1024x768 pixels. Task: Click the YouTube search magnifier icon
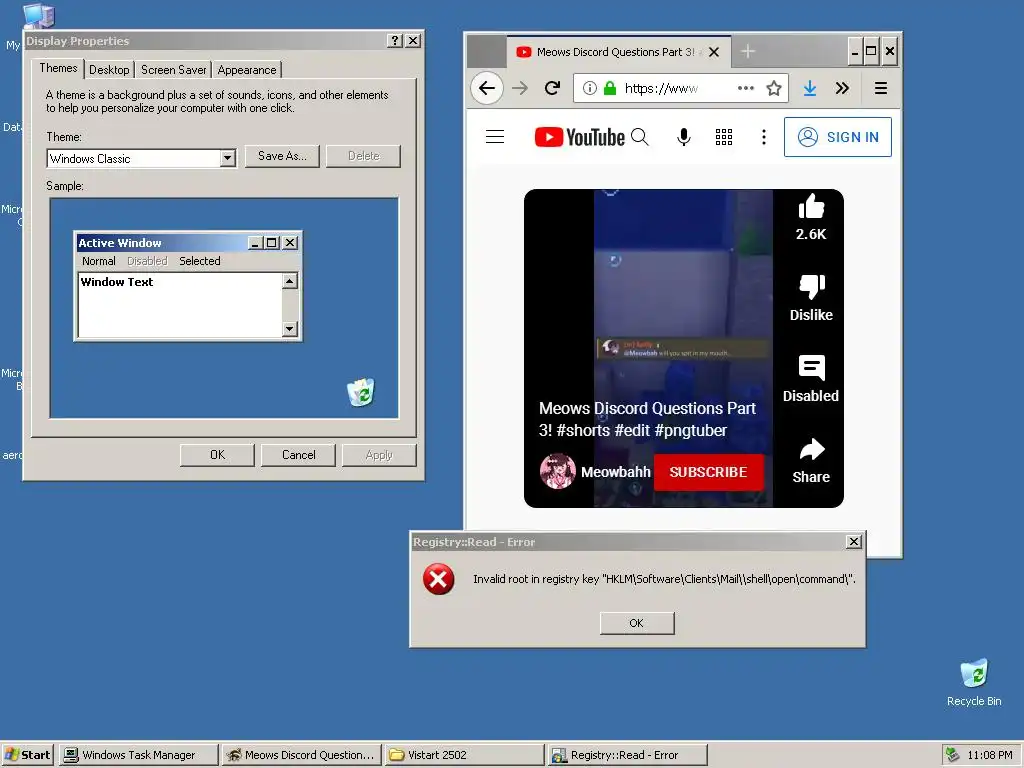(640, 137)
